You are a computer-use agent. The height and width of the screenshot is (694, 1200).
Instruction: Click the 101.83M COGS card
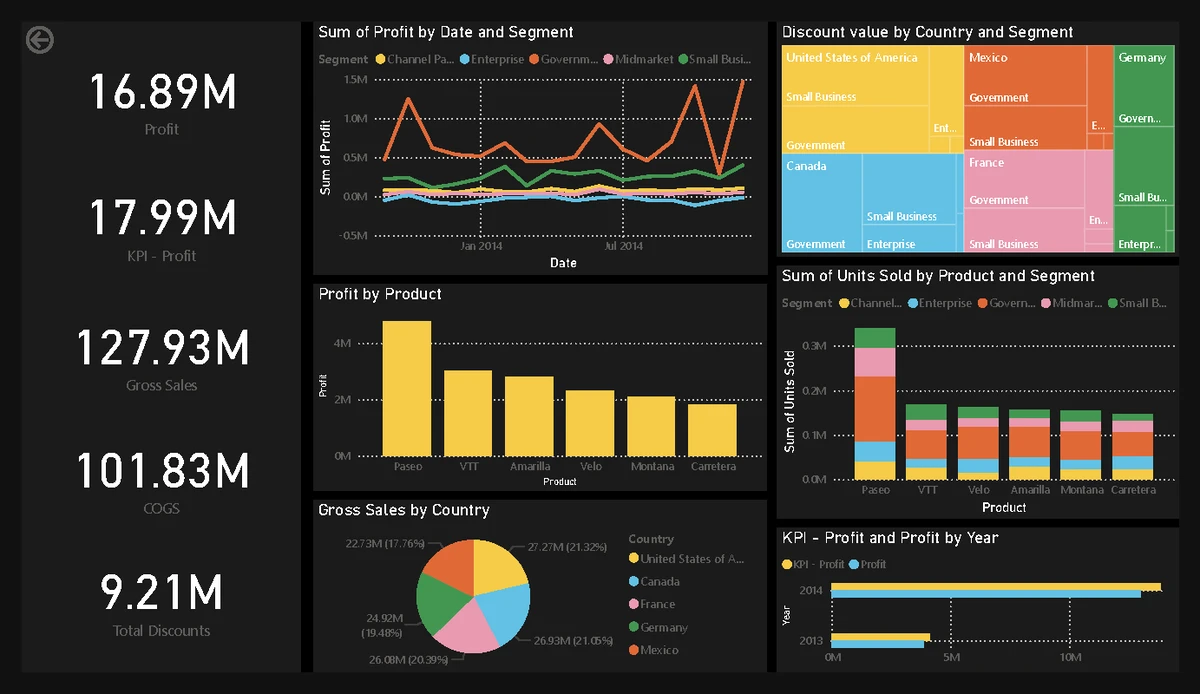[162, 482]
